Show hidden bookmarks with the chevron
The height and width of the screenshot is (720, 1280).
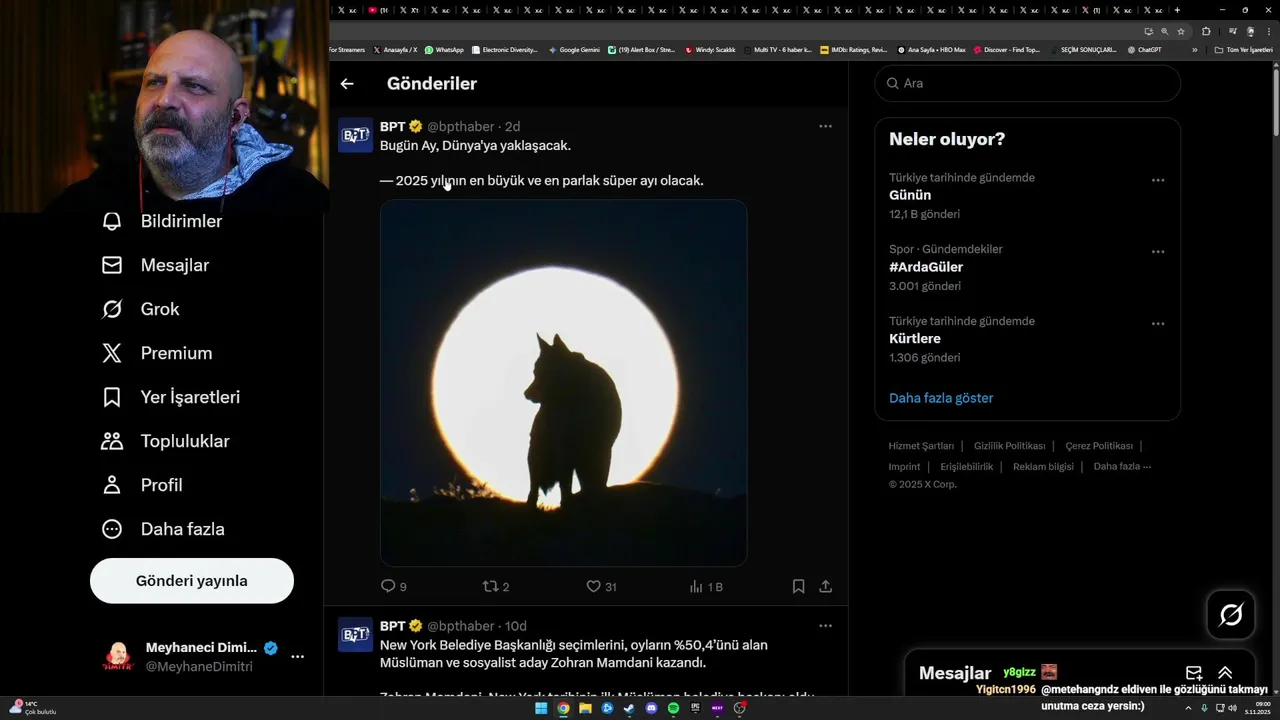1194,50
